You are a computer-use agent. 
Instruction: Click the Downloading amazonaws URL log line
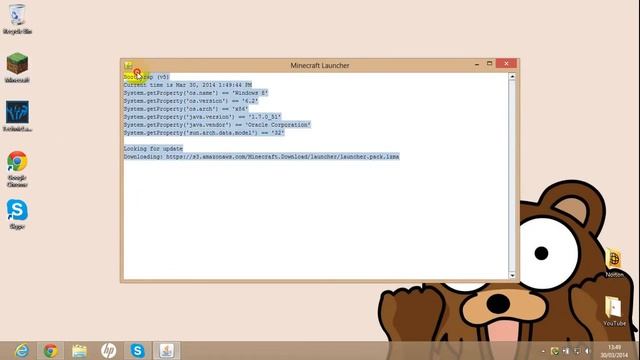(x=261, y=157)
